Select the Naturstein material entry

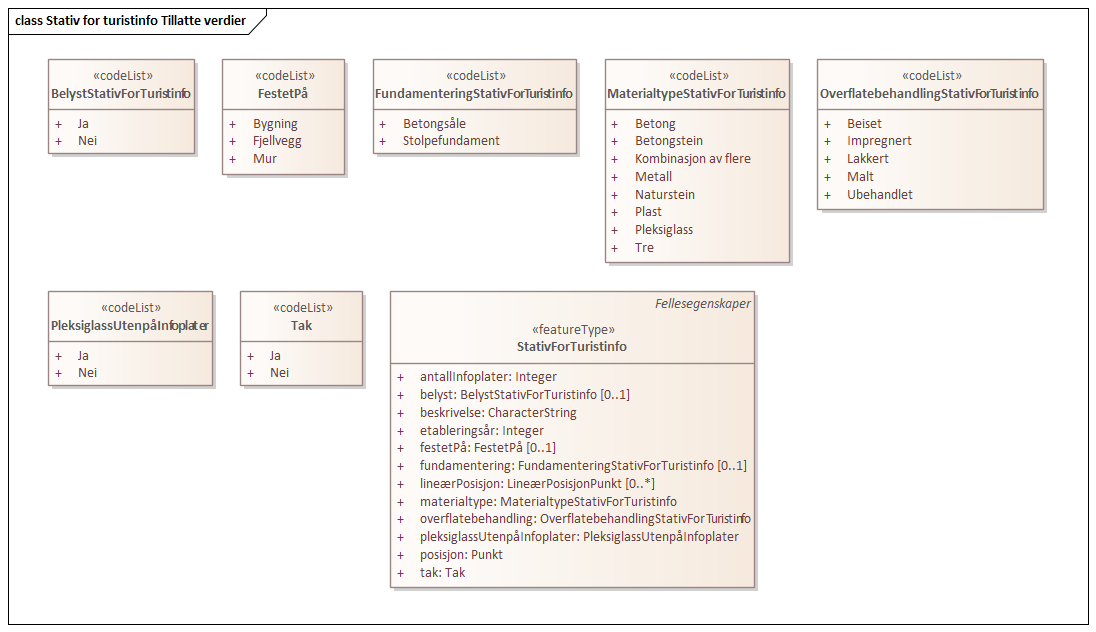(665, 195)
